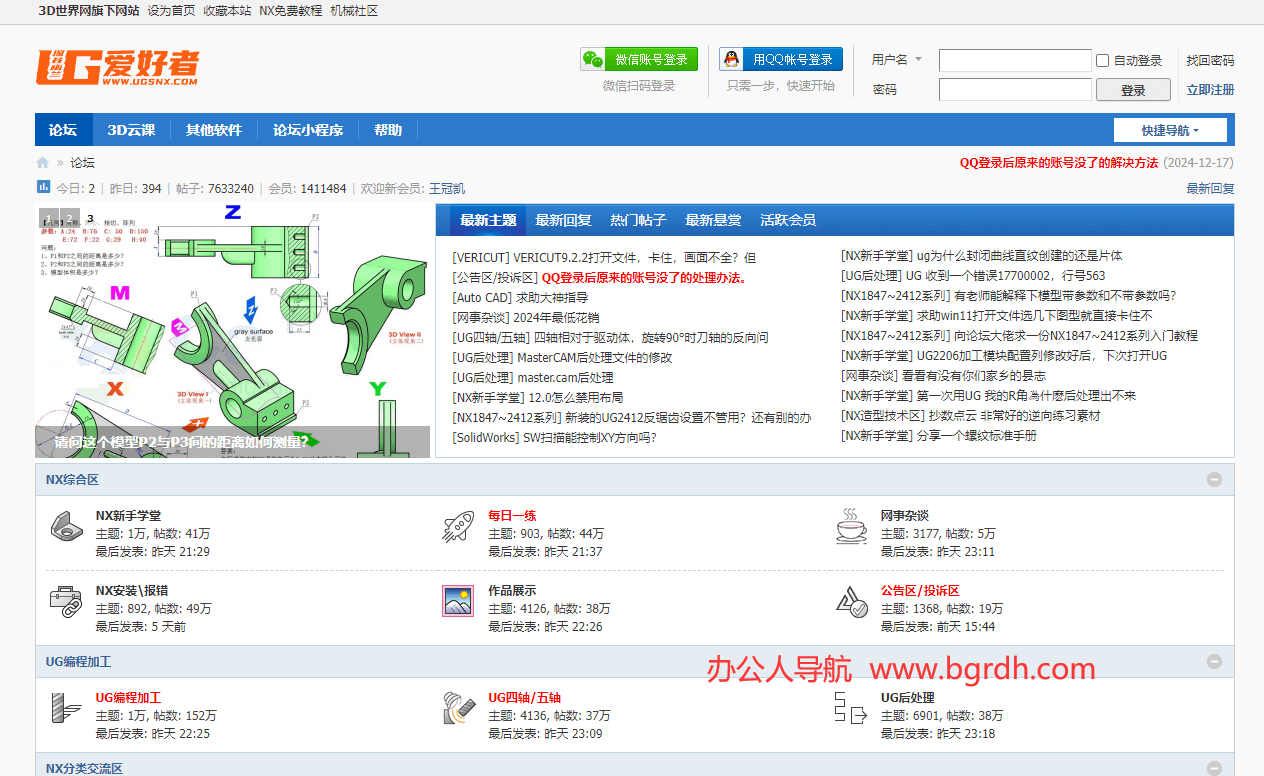1264x776 pixels.
Task: Click the 登录 button
Action: (1133, 89)
